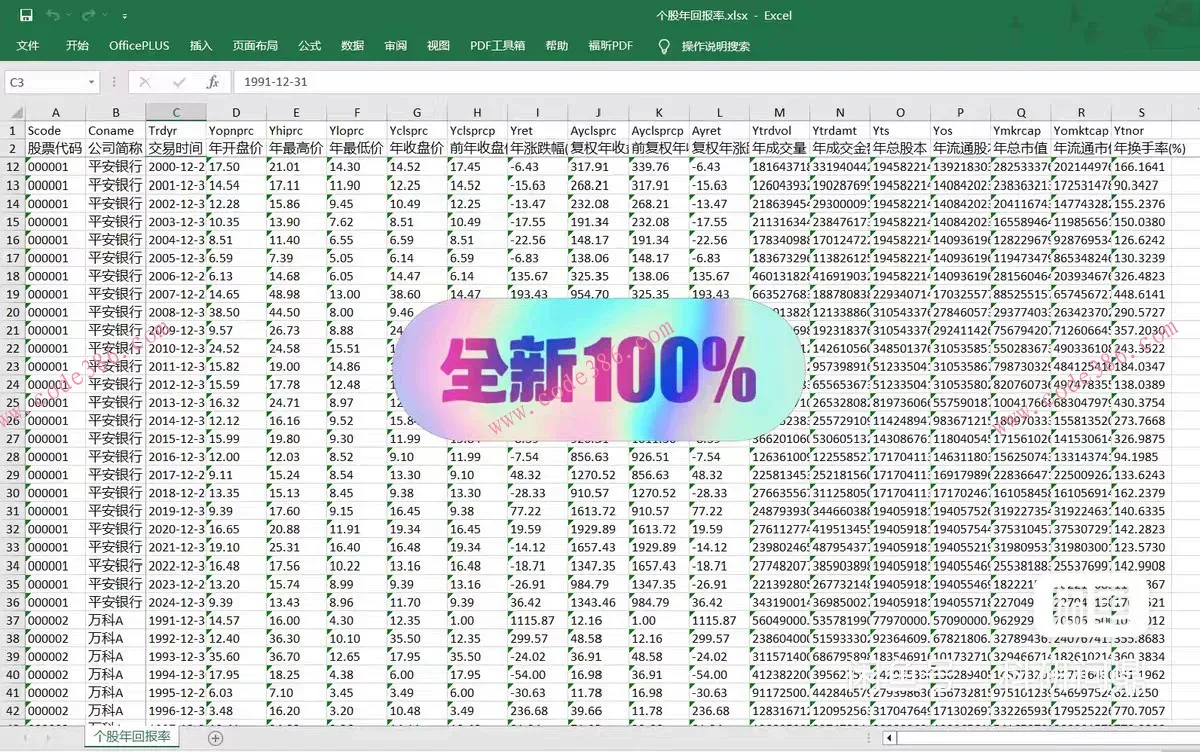The height and width of the screenshot is (752, 1200).
Task: Select column A header
Action: (x=55, y=112)
